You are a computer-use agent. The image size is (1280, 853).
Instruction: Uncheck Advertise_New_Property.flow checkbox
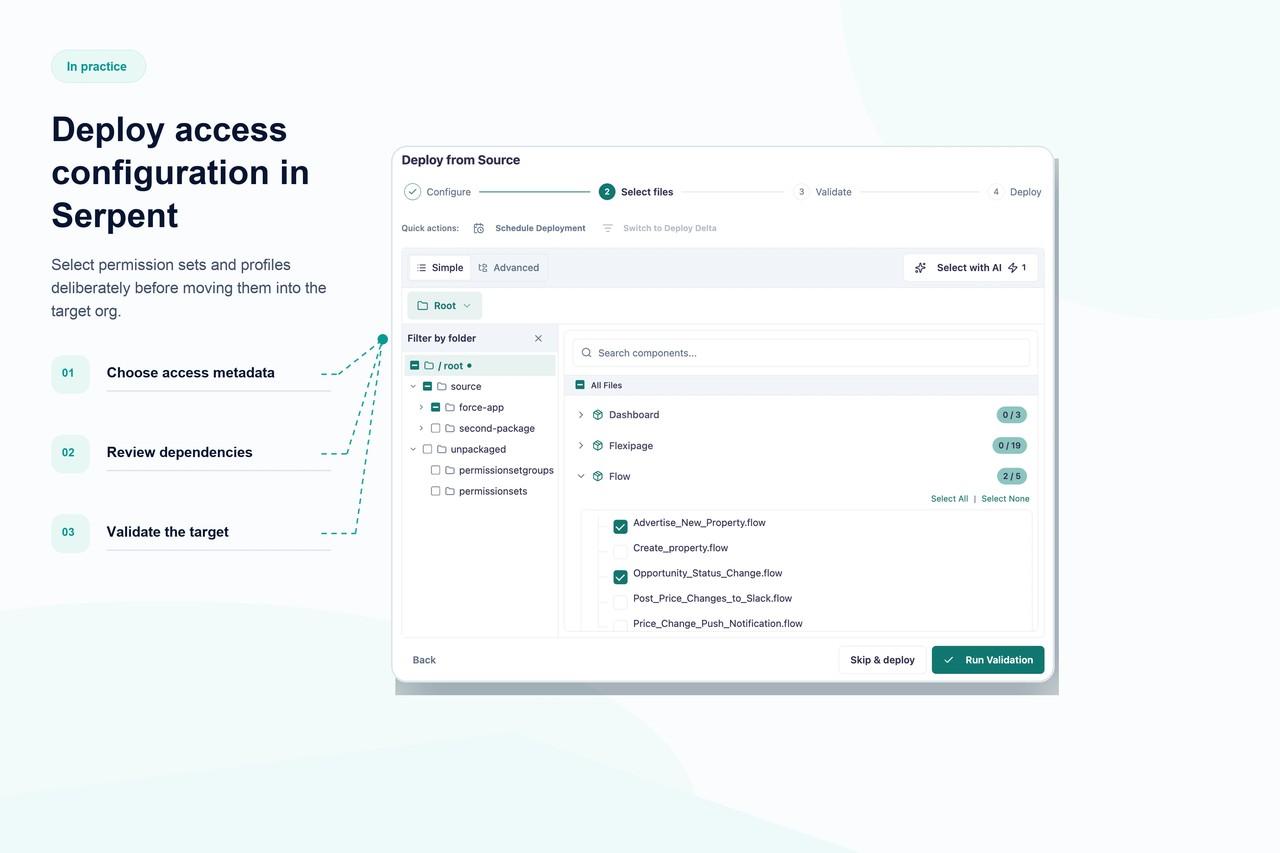[620, 527]
